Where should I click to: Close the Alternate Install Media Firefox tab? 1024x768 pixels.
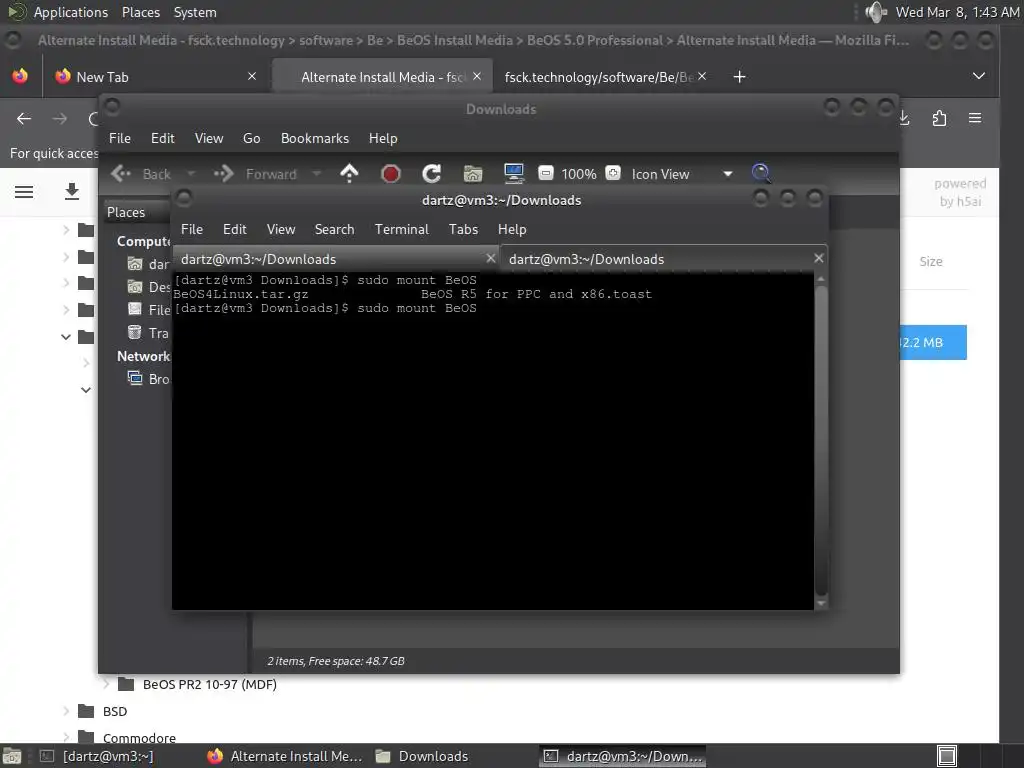click(477, 76)
